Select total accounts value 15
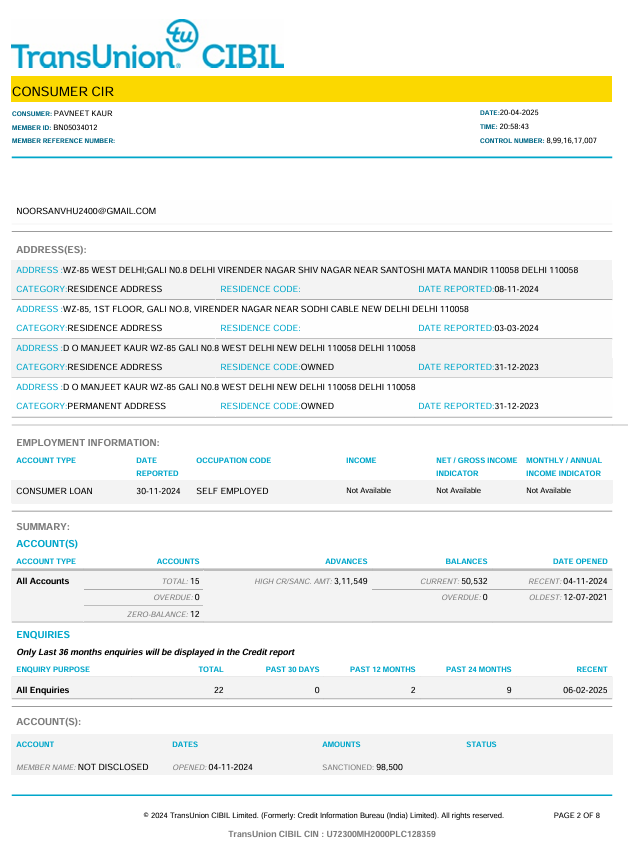Screen dimensions: 628x841 pos(195,581)
